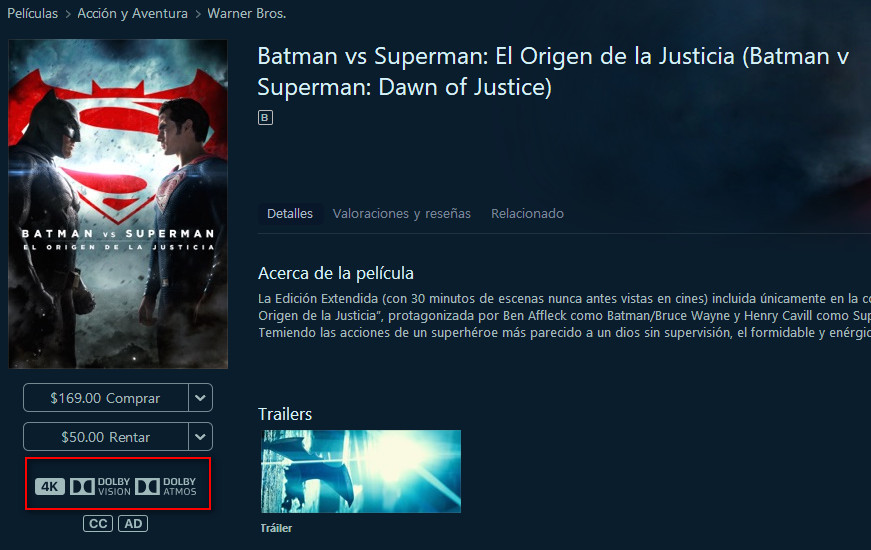871x550 pixels.
Task: Switch to Valoraciones y reseñas tab
Action: coord(402,214)
